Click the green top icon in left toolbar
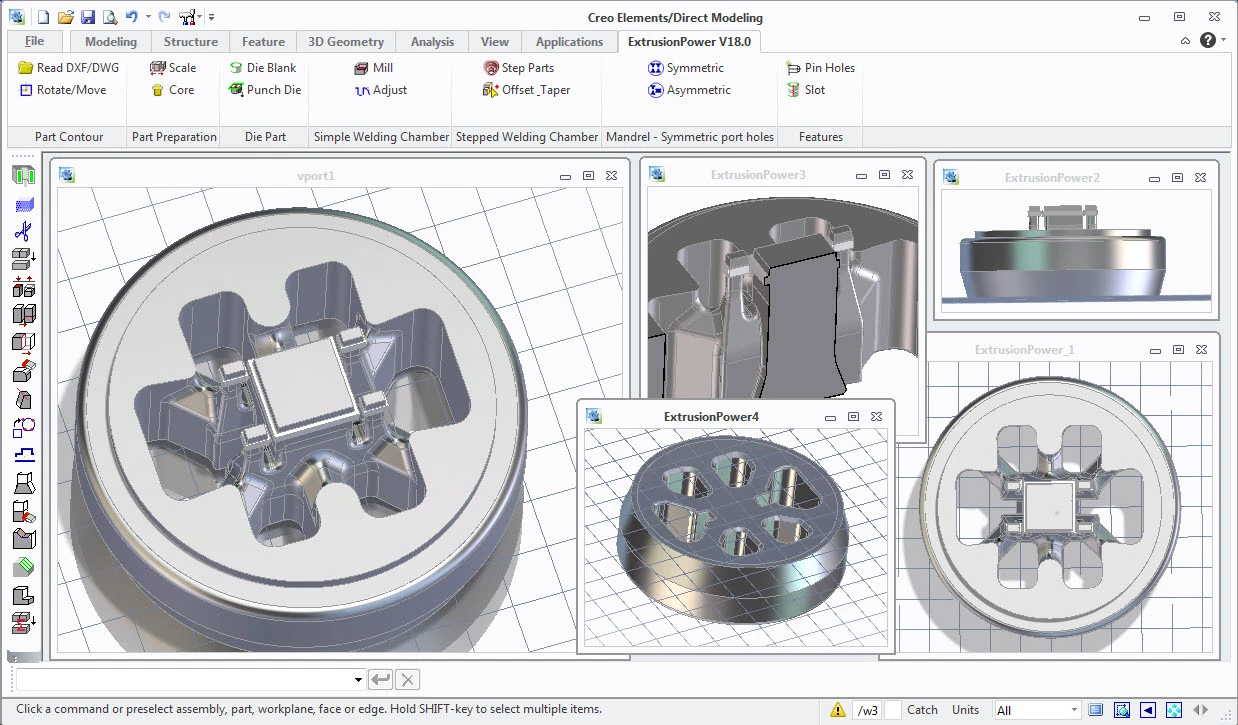This screenshot has width=1238, height=725. 24,176
